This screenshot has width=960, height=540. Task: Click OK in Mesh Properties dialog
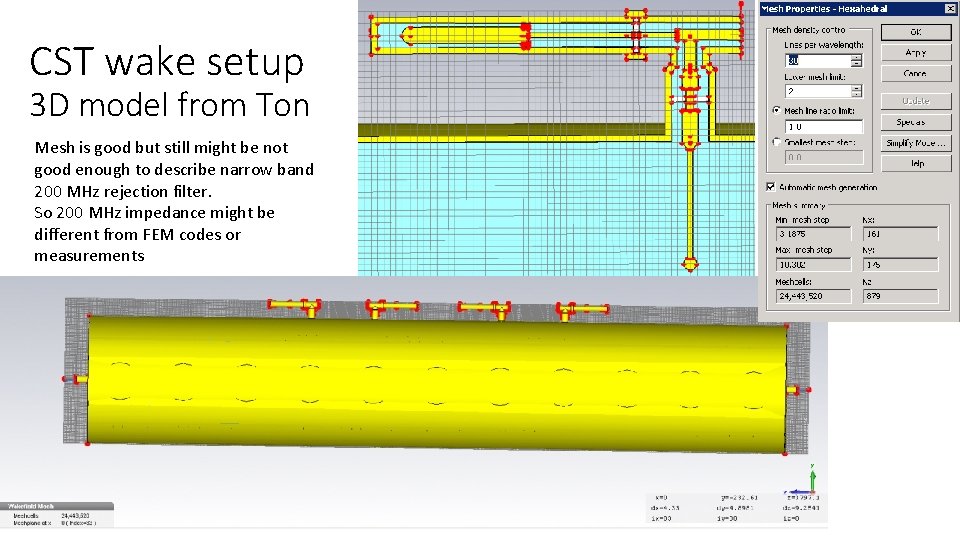tap(915, 32)
